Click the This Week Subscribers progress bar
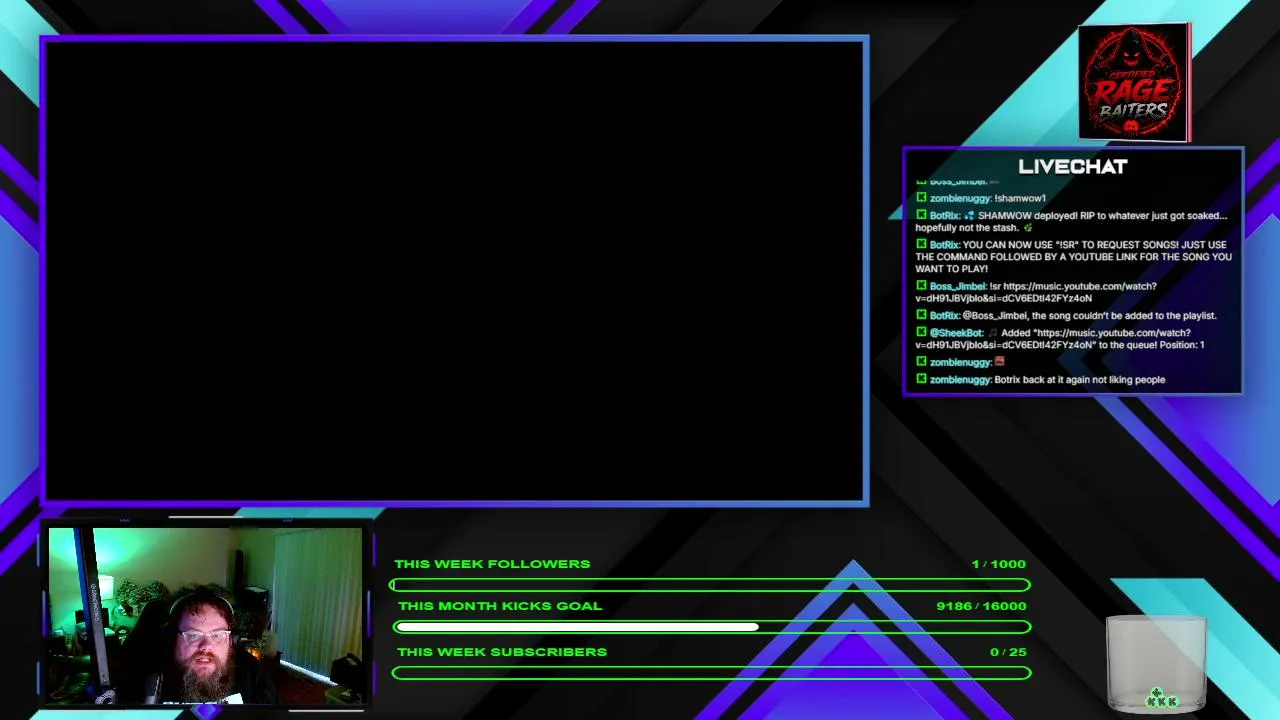 [x=711, y=673]
